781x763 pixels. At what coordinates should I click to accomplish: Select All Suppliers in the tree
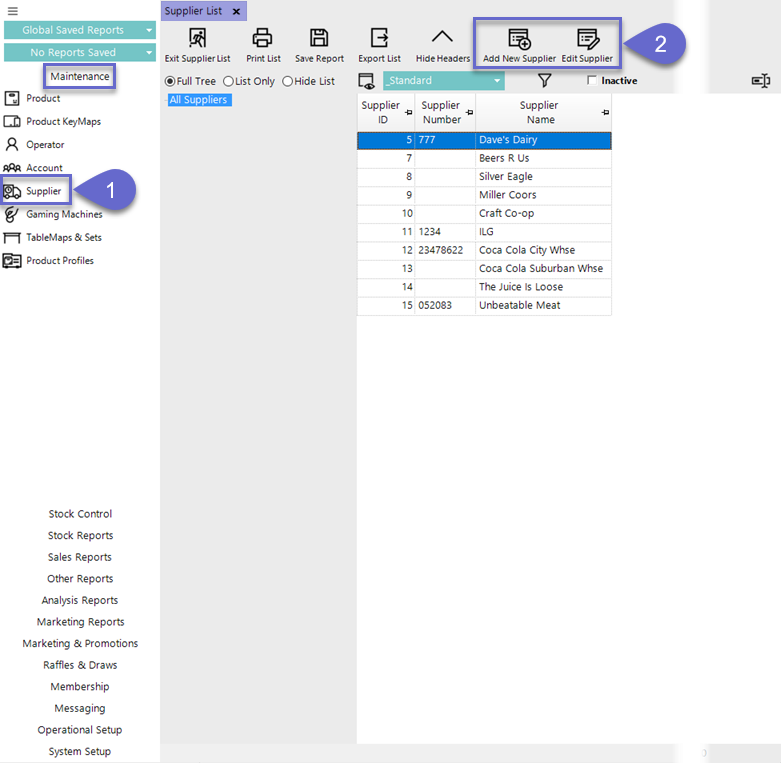coord(198,100)
